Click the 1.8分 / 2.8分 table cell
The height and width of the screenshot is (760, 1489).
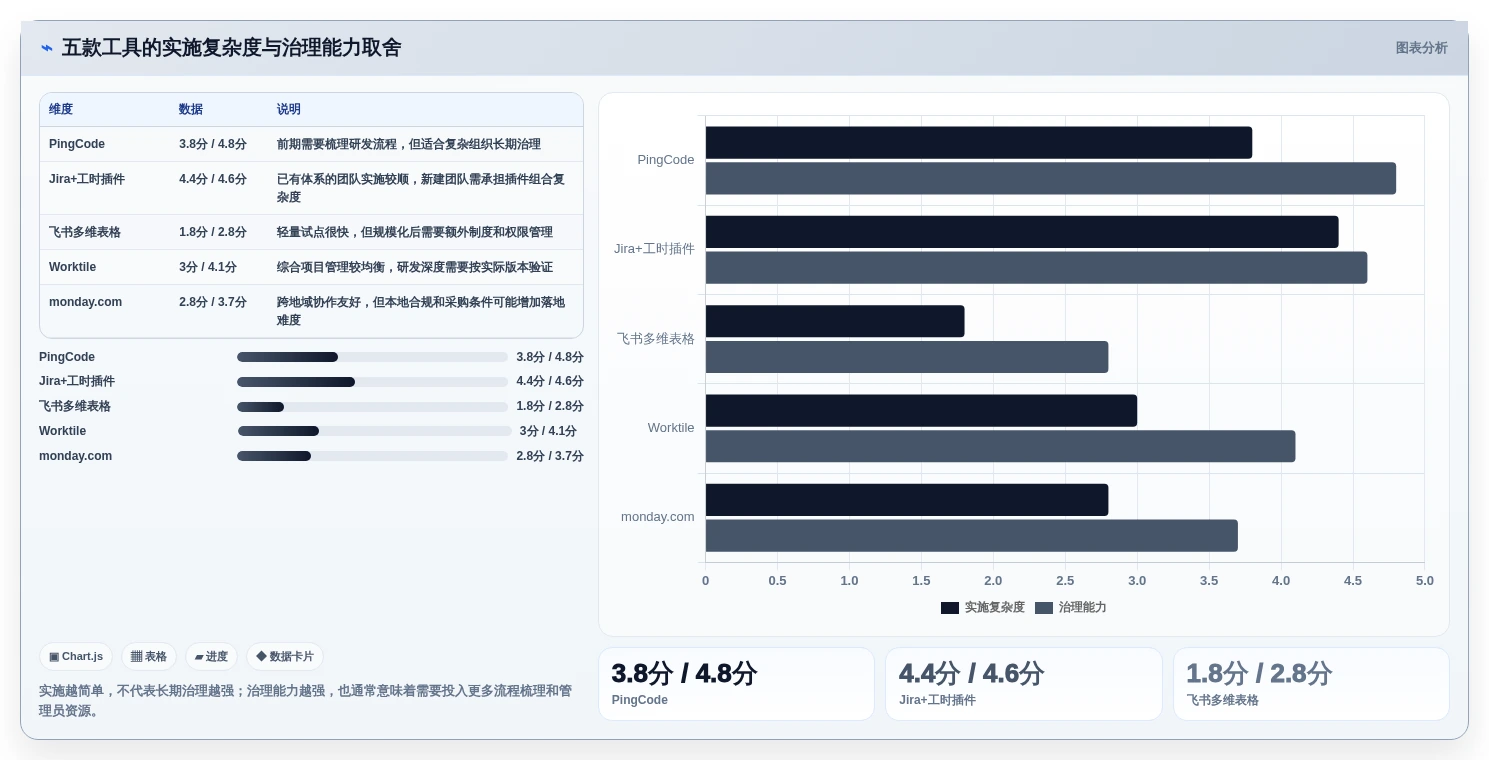pos(213,232)
